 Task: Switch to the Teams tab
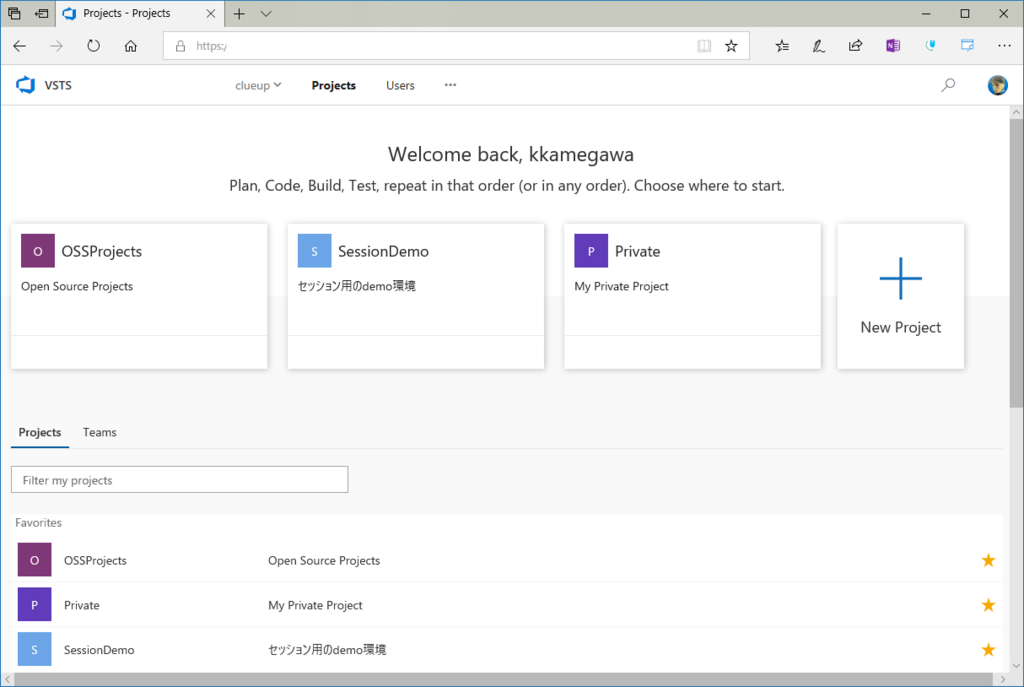click(x=99, y=432)
